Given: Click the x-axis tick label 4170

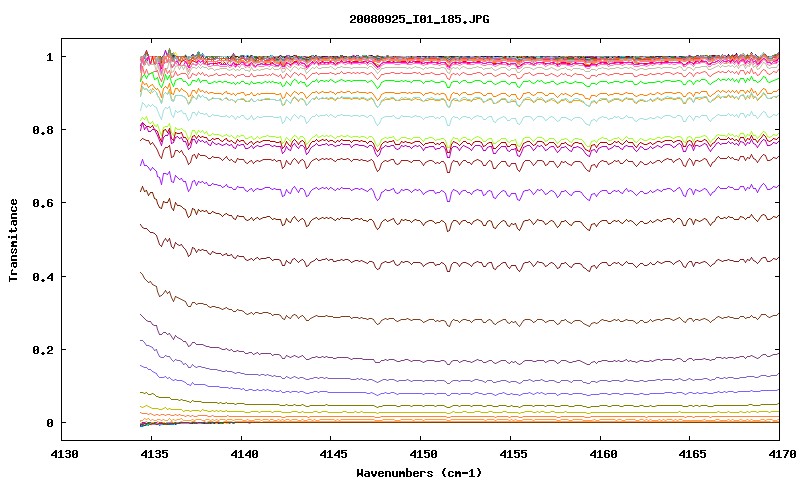Looking at the screenshot, I should tap(782, 453).
